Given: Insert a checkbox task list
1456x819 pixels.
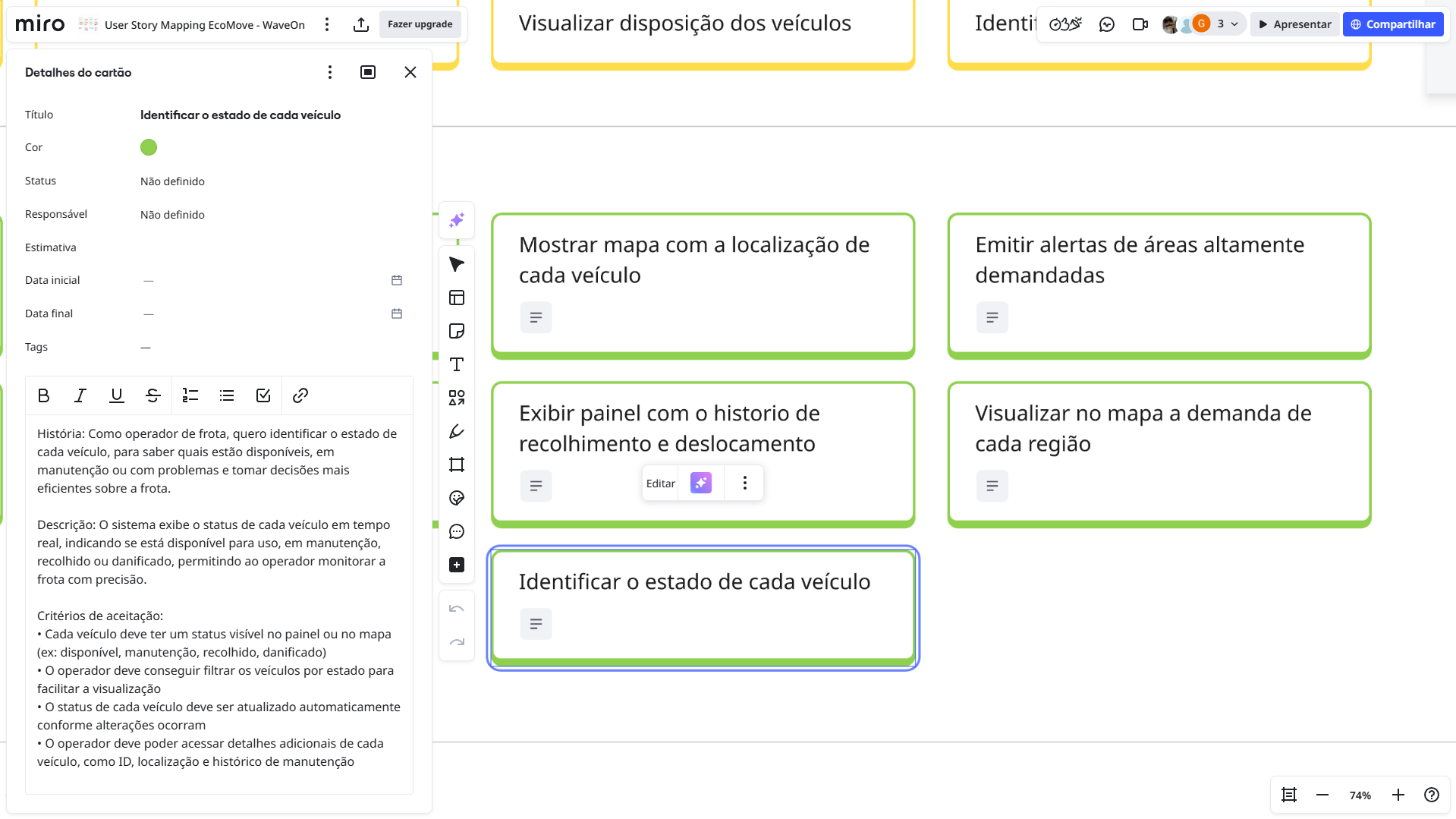Looking at the screenshot, I should coord(263,395).
